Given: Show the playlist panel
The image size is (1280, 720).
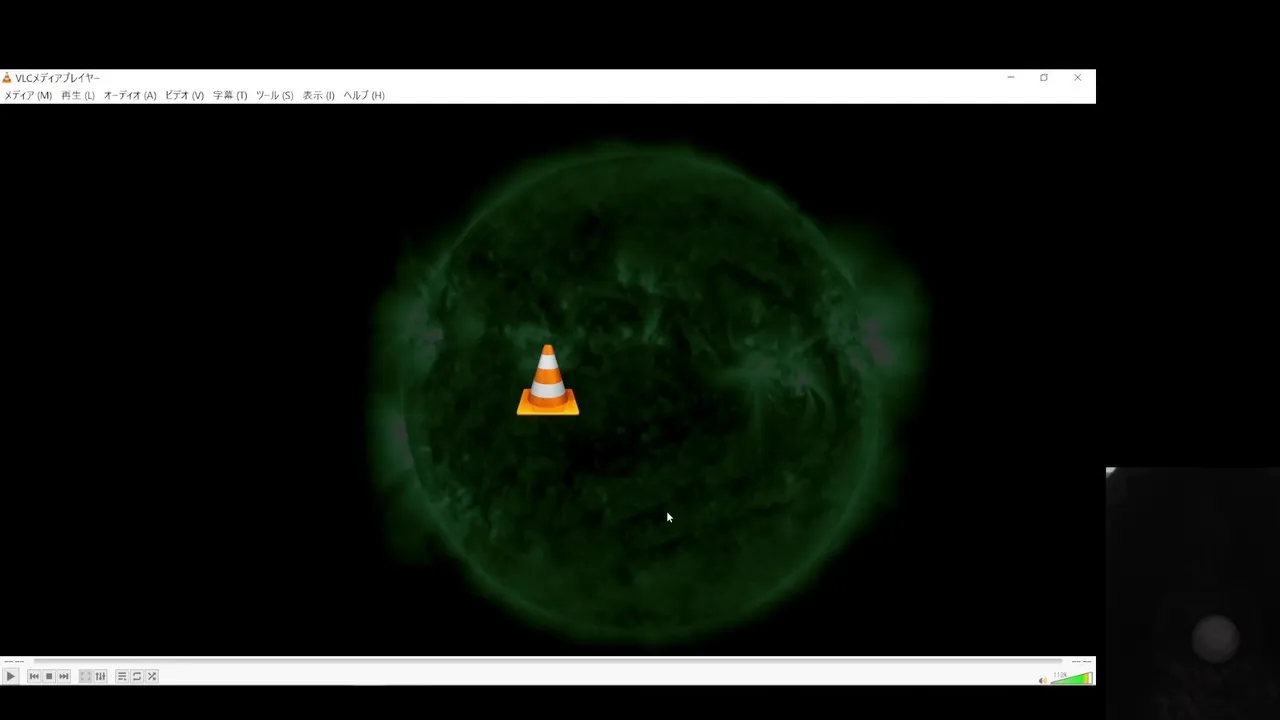Looking at the screenshot, I should [x=122, y=677].
